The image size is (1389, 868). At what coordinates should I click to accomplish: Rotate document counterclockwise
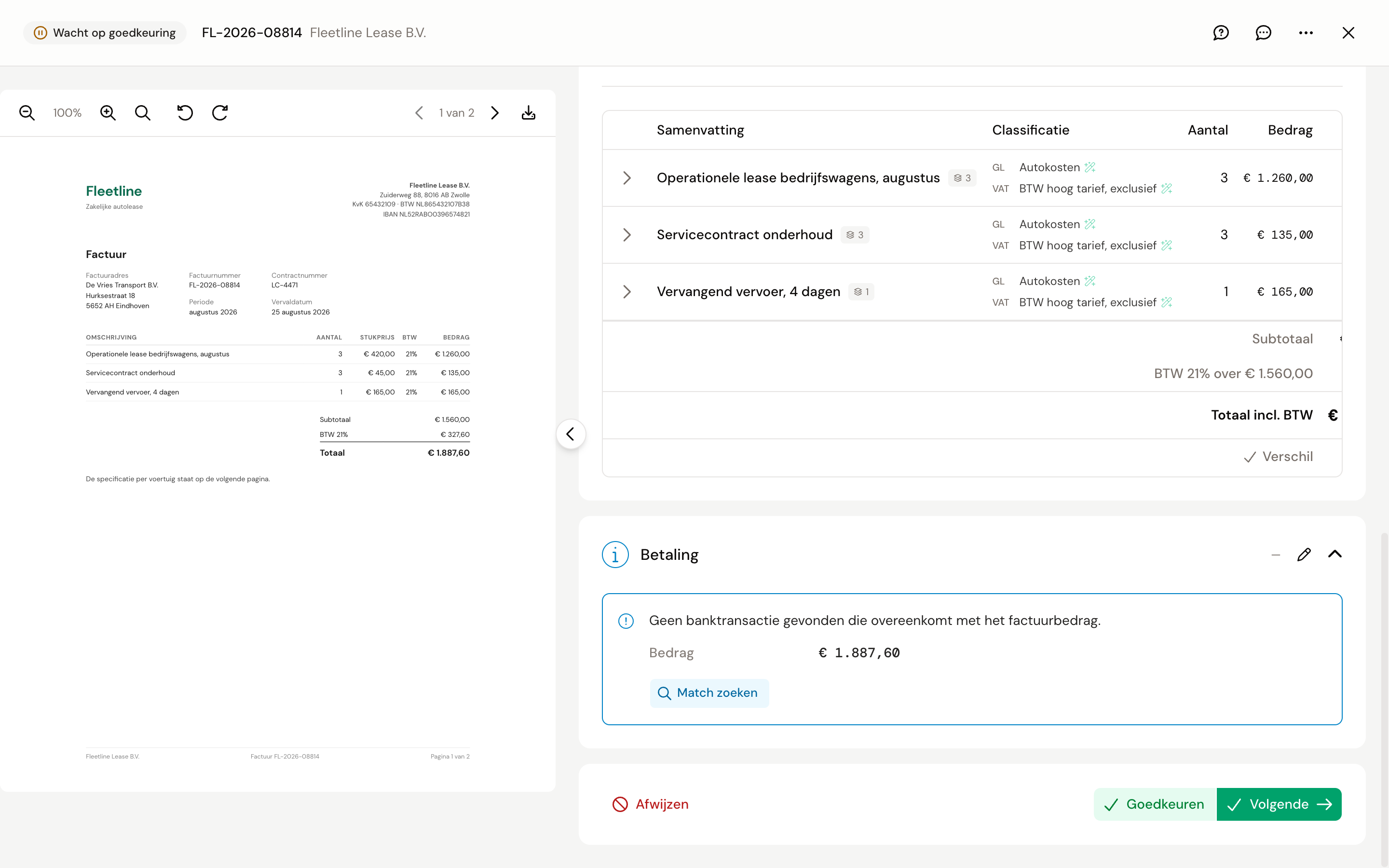click(x=185, y=112)
